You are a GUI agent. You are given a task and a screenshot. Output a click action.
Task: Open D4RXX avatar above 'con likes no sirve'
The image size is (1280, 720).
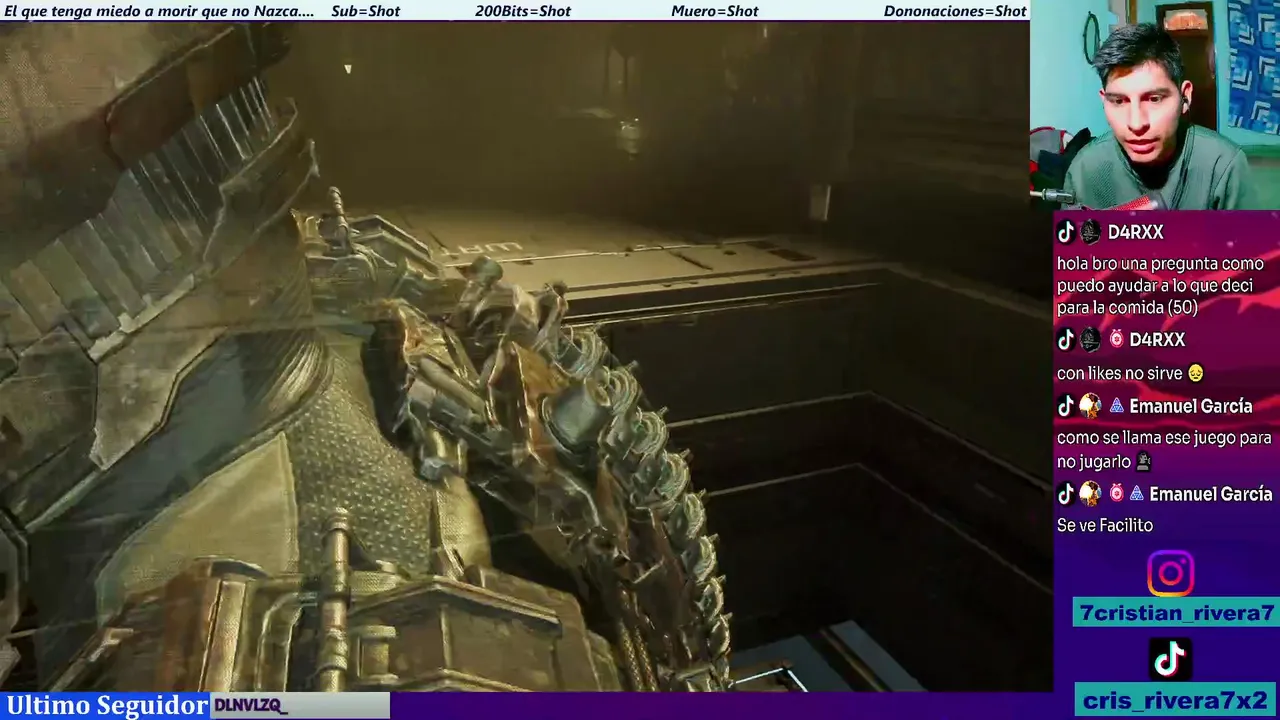[x=1090, y=340]
